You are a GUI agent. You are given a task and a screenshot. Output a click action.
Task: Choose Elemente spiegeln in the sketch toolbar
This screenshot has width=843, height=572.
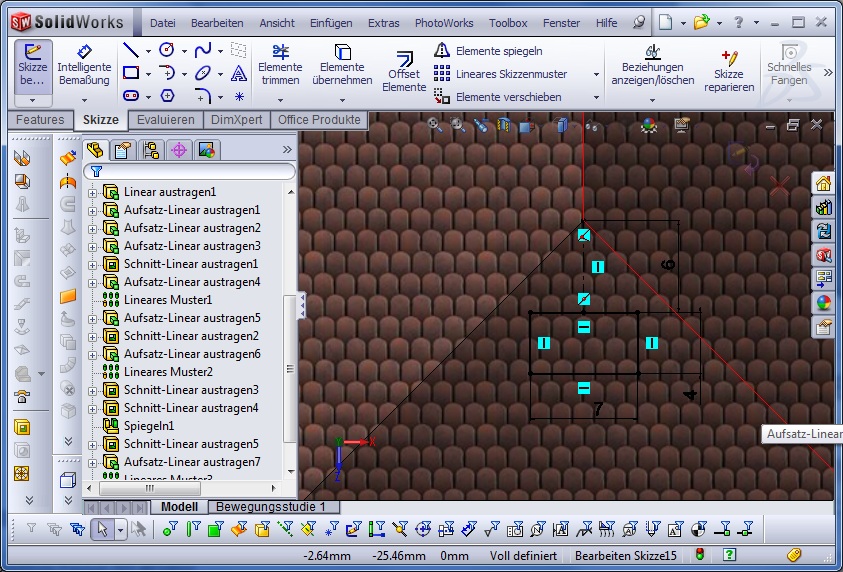pyautogui.click(x=498, y=50)
